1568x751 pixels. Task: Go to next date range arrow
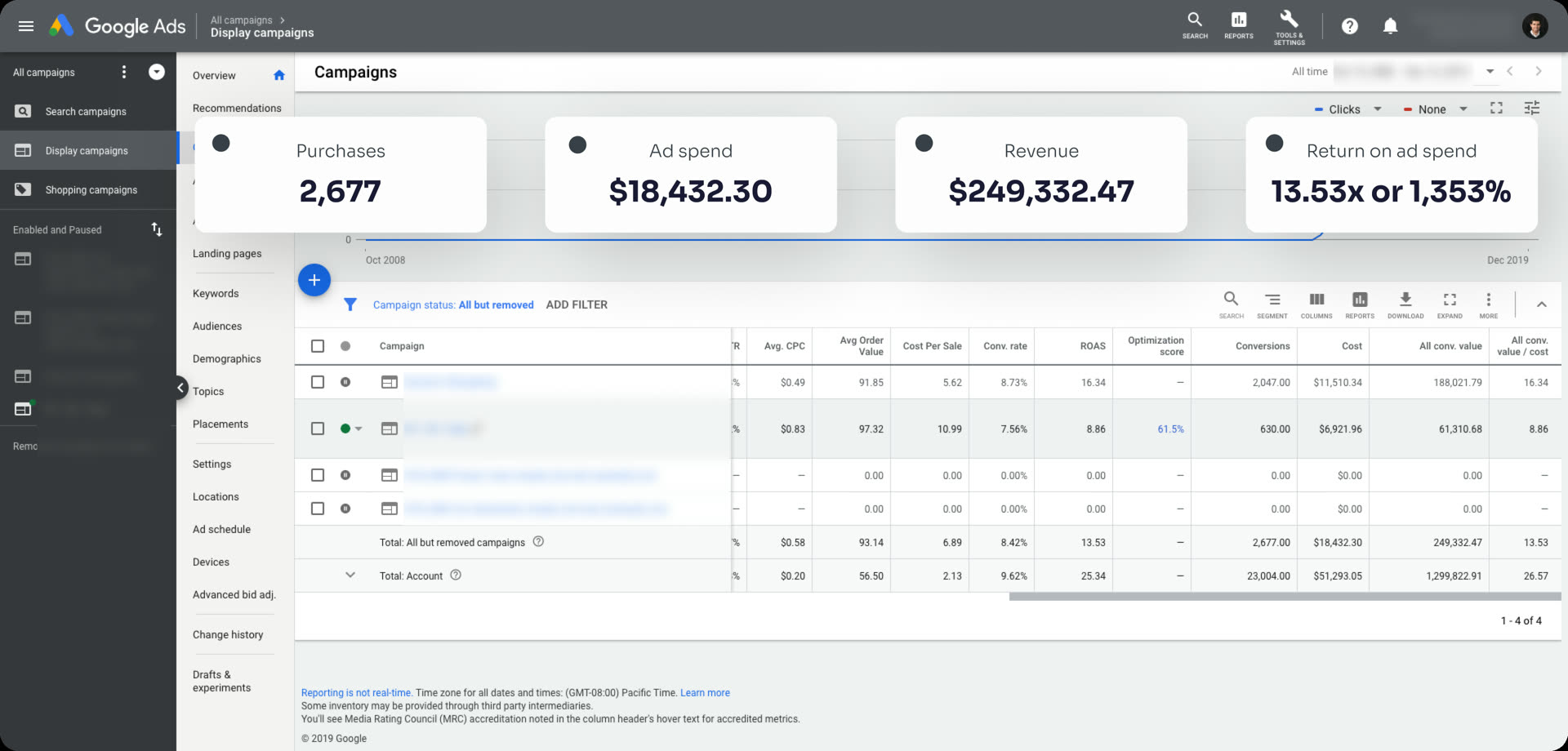click(1539, 71)
